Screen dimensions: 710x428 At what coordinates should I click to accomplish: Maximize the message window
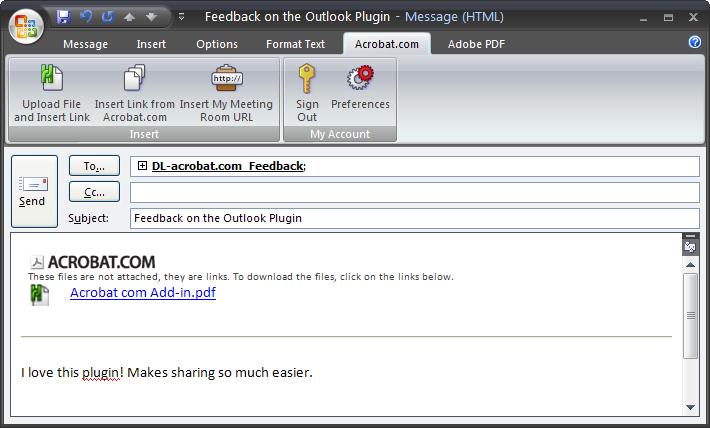[x=668, y=18]
